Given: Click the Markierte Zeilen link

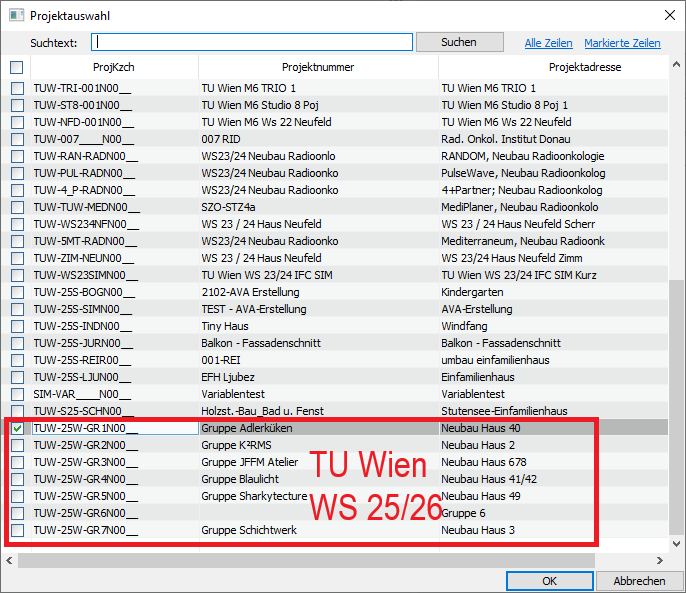Looking at the screenshot, I should coord(622,43).
